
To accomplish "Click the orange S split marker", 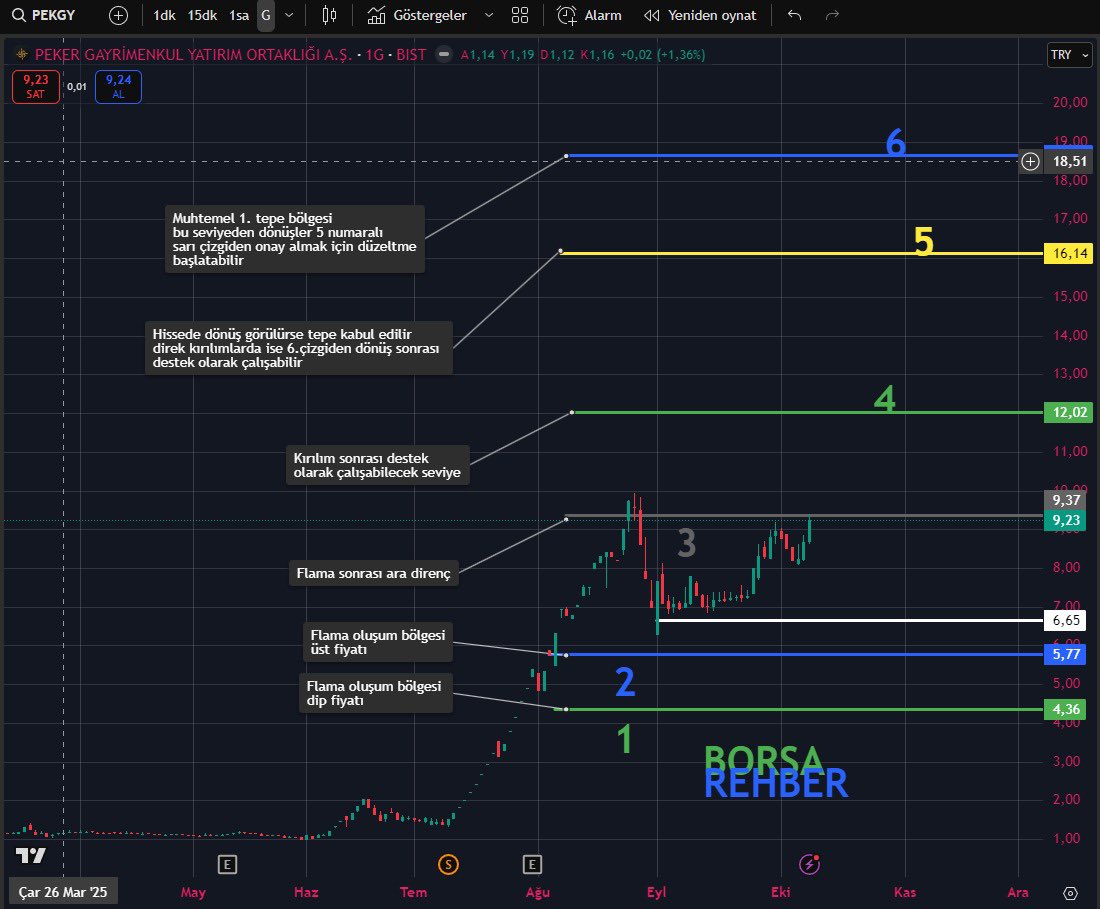I will click(448, 865).
